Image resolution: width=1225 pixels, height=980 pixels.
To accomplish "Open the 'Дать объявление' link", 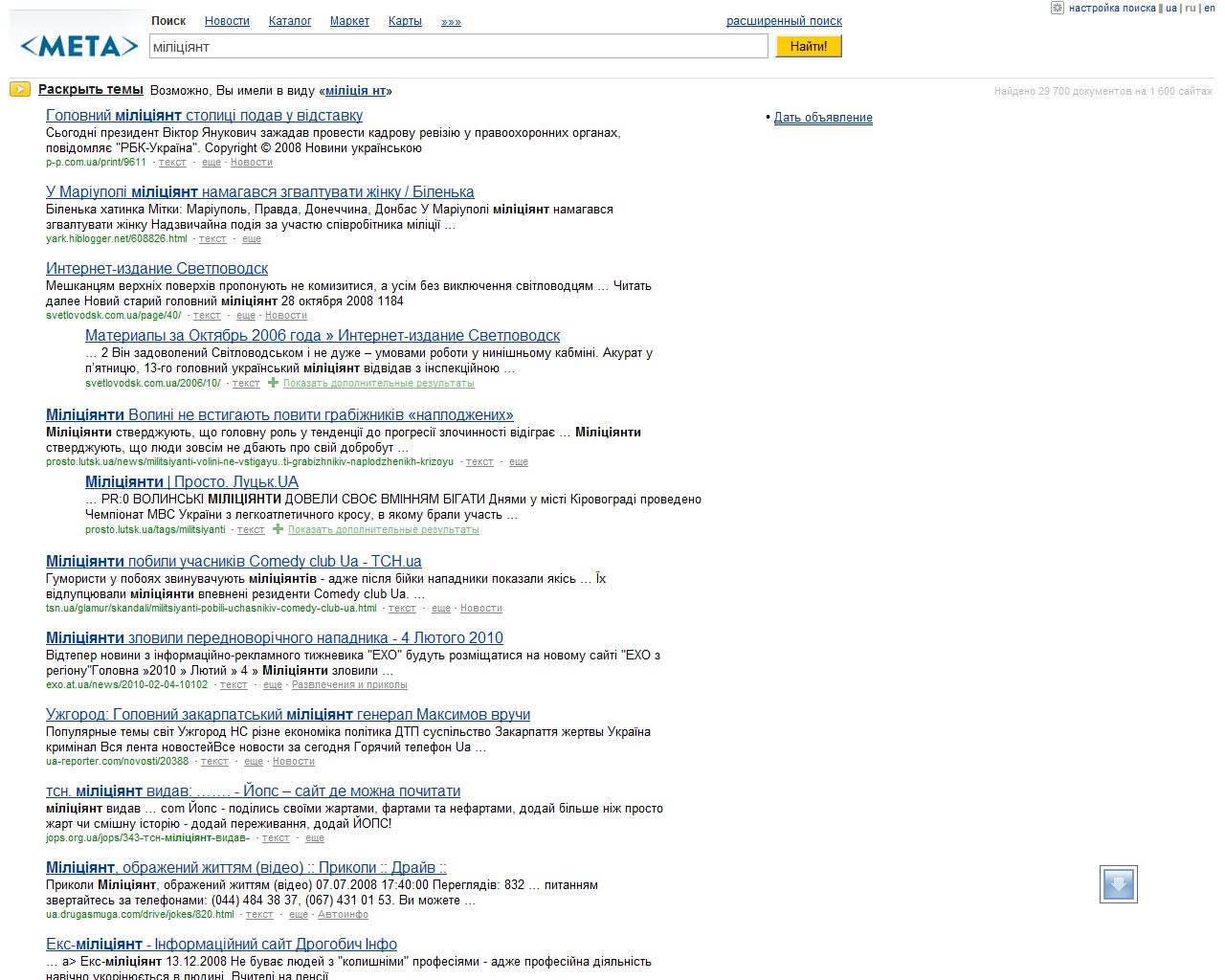I will (823, 118).
